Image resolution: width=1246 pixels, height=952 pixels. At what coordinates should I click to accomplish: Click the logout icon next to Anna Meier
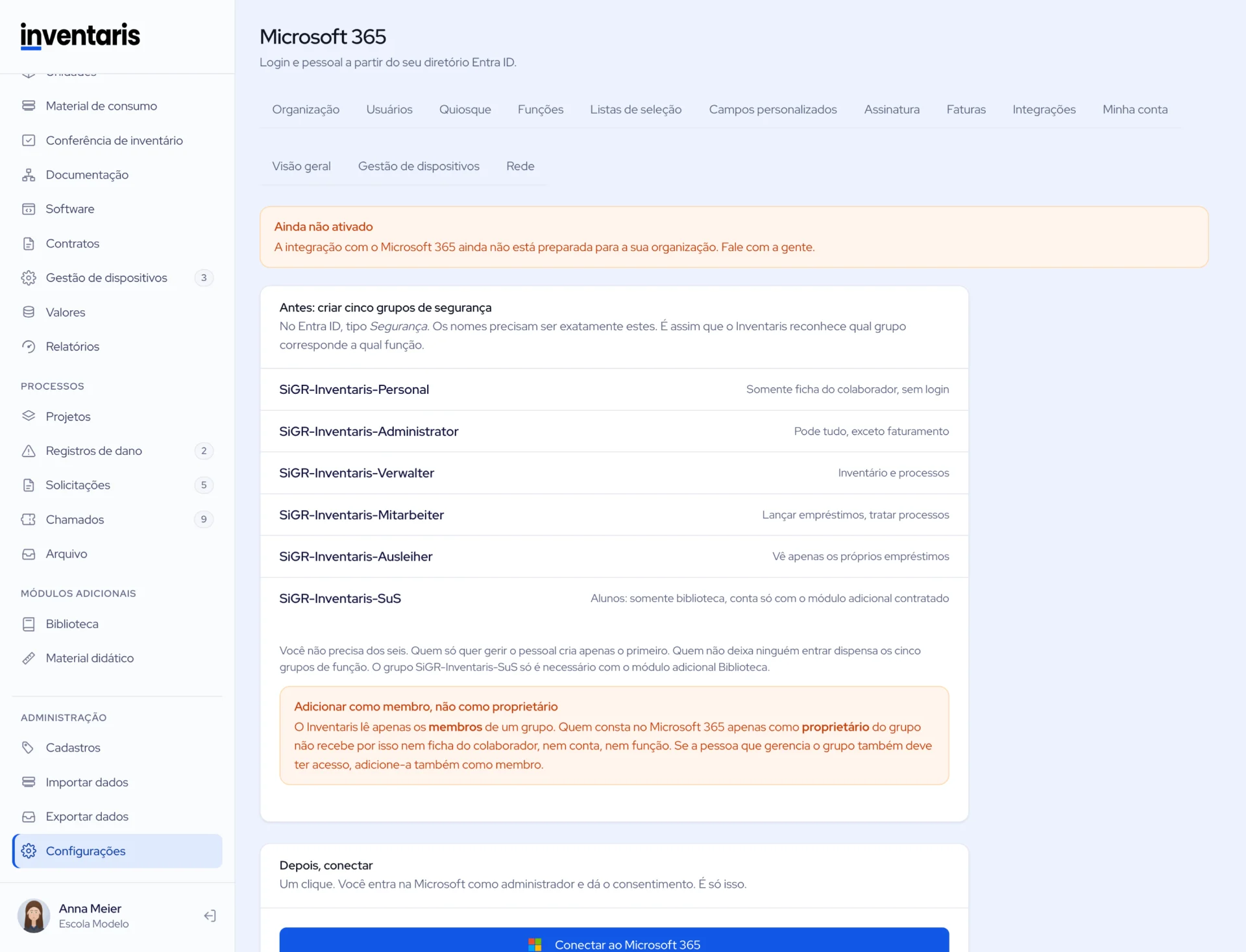210,916
